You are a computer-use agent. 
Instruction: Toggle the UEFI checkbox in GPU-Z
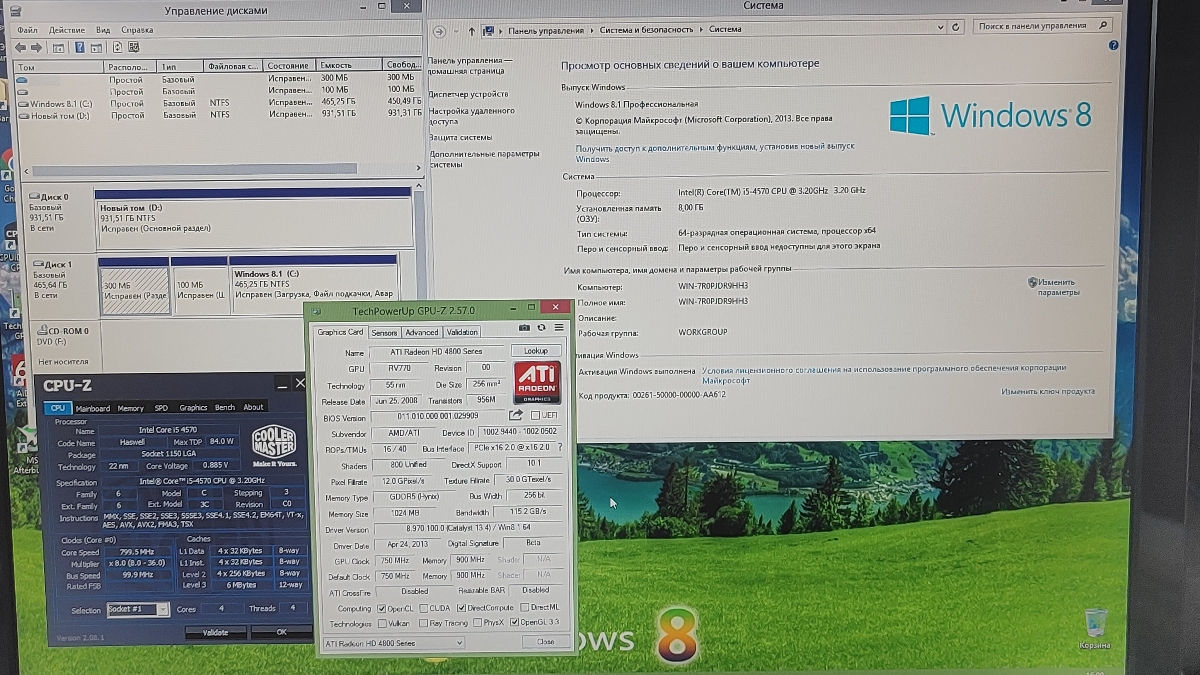536,415
